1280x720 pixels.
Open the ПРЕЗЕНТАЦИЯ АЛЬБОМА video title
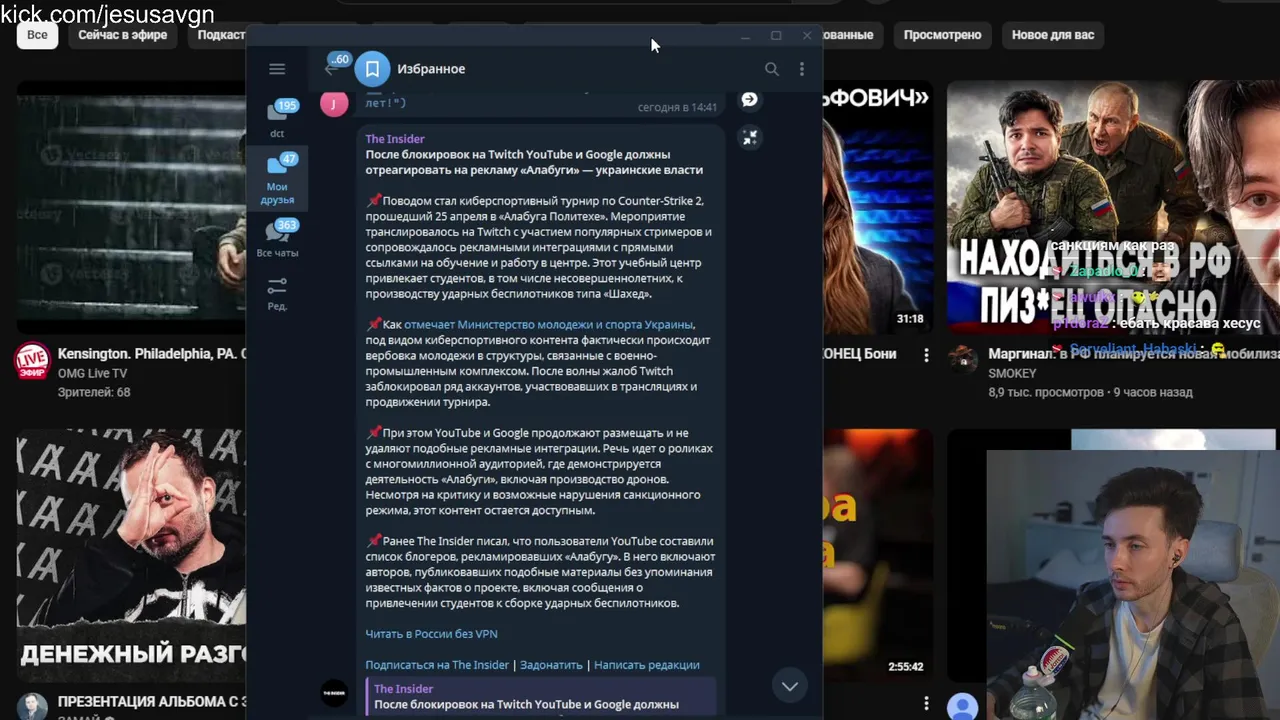[x=152, y=702]
